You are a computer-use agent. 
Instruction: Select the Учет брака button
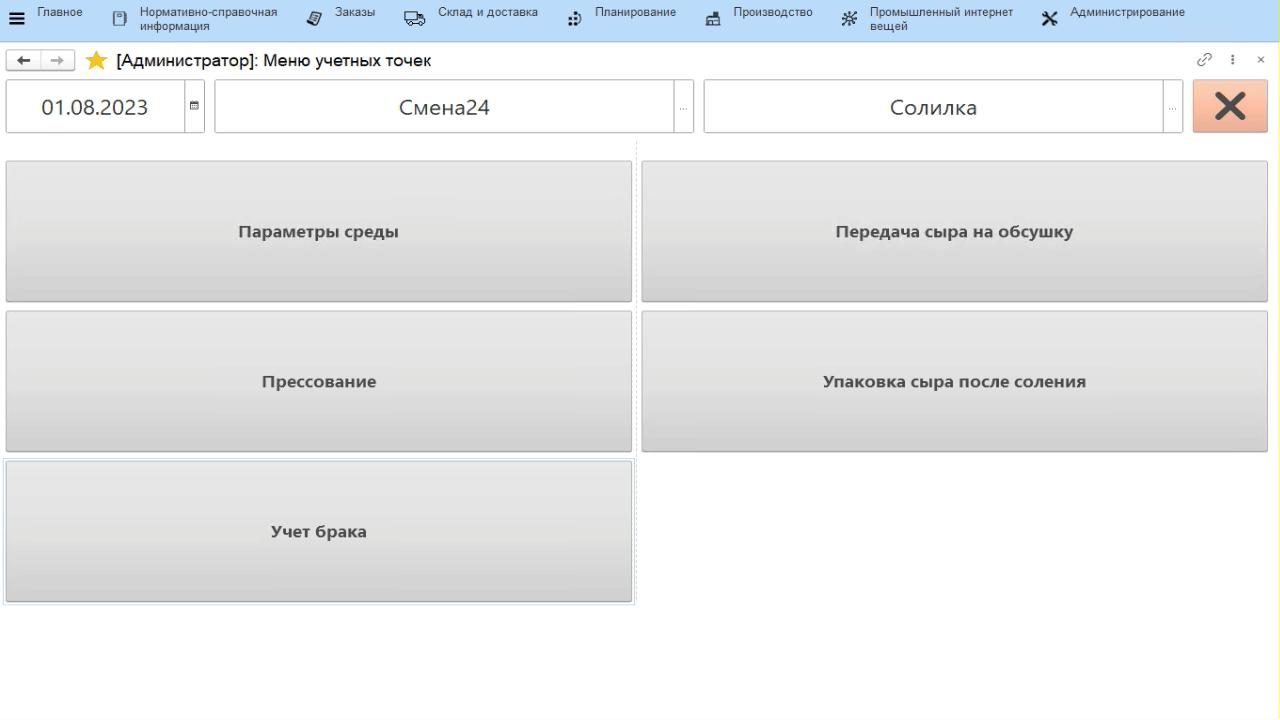[x=319, y=532]
